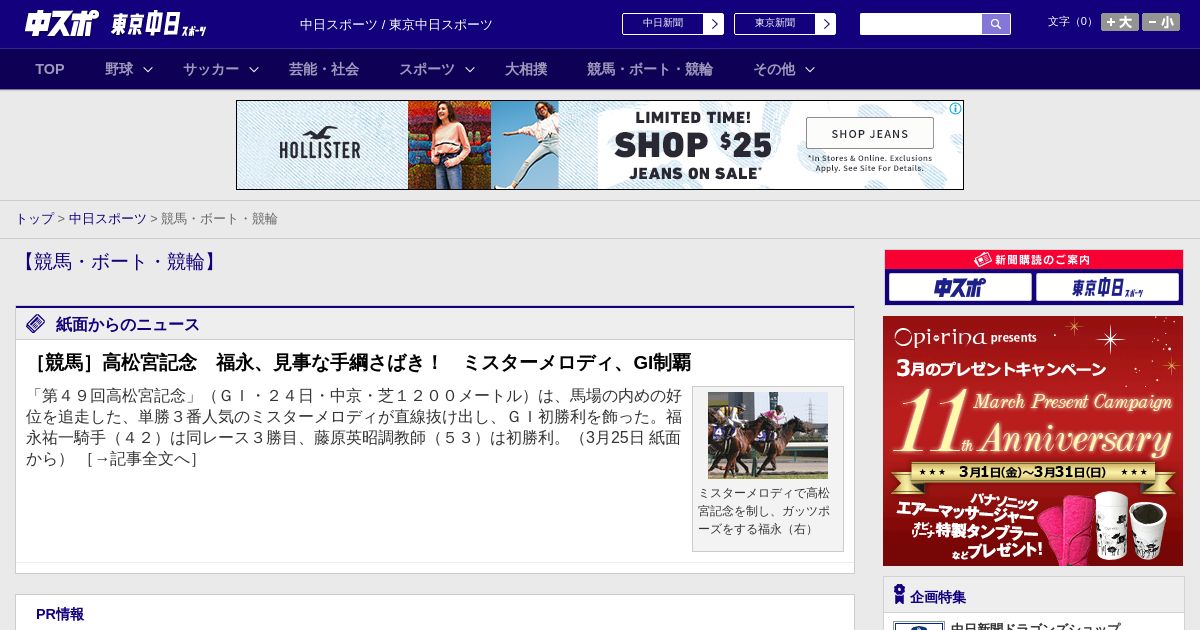Click the Hollister logo in banner ad

click(320, 143)
